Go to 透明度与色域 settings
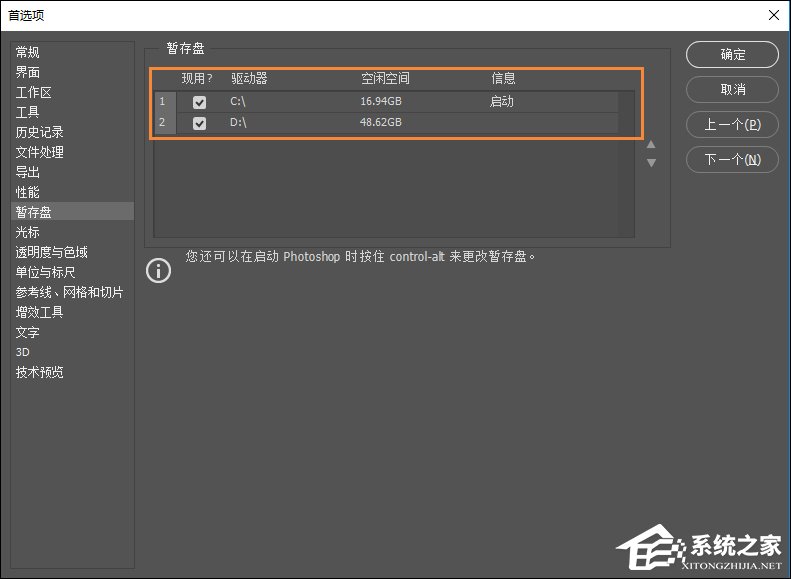 point(51,252)
